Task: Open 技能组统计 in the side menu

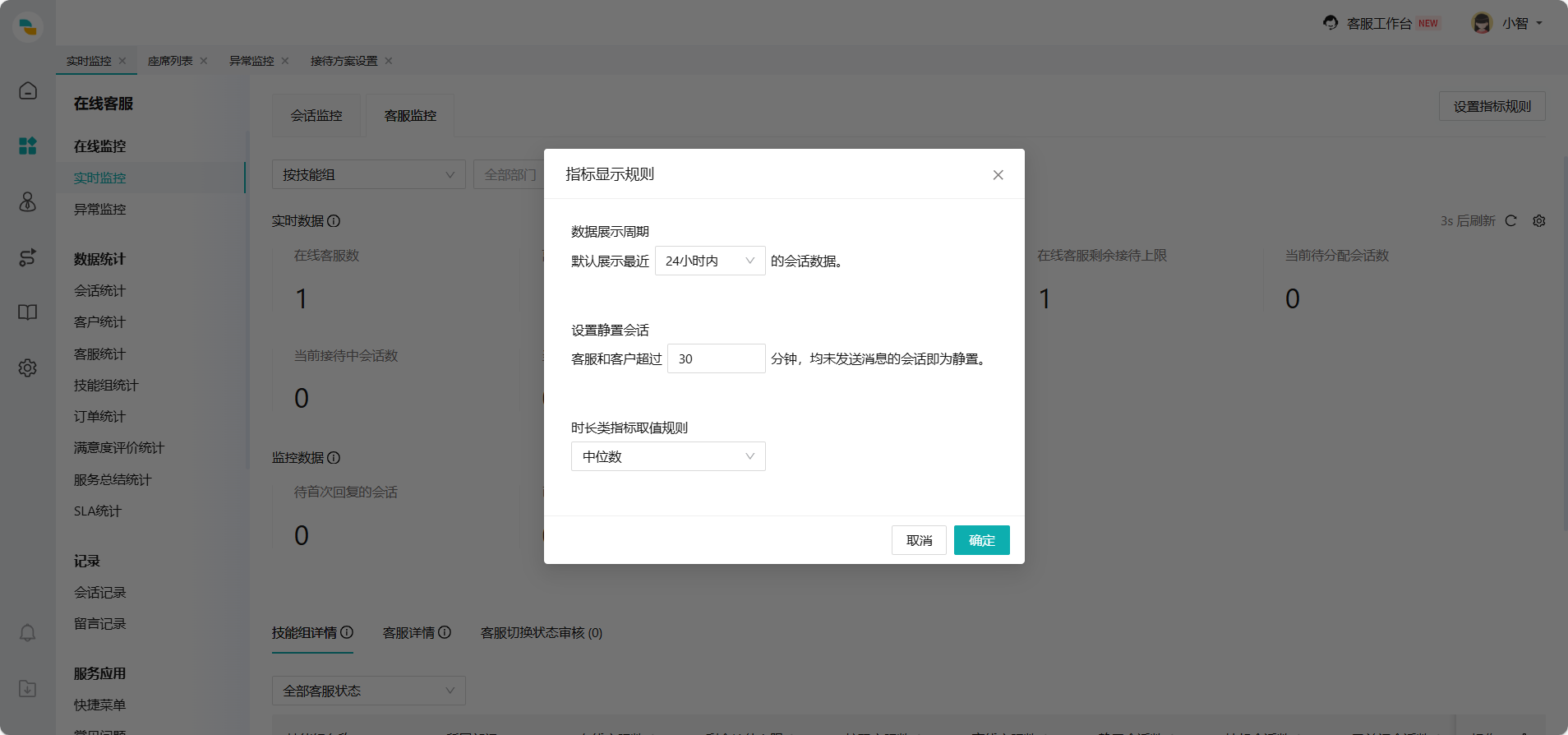Action: [106, 386]
